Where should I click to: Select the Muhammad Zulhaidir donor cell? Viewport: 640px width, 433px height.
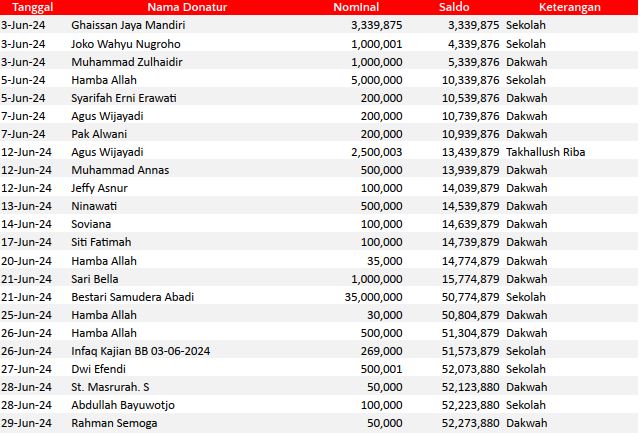point(128,62)
